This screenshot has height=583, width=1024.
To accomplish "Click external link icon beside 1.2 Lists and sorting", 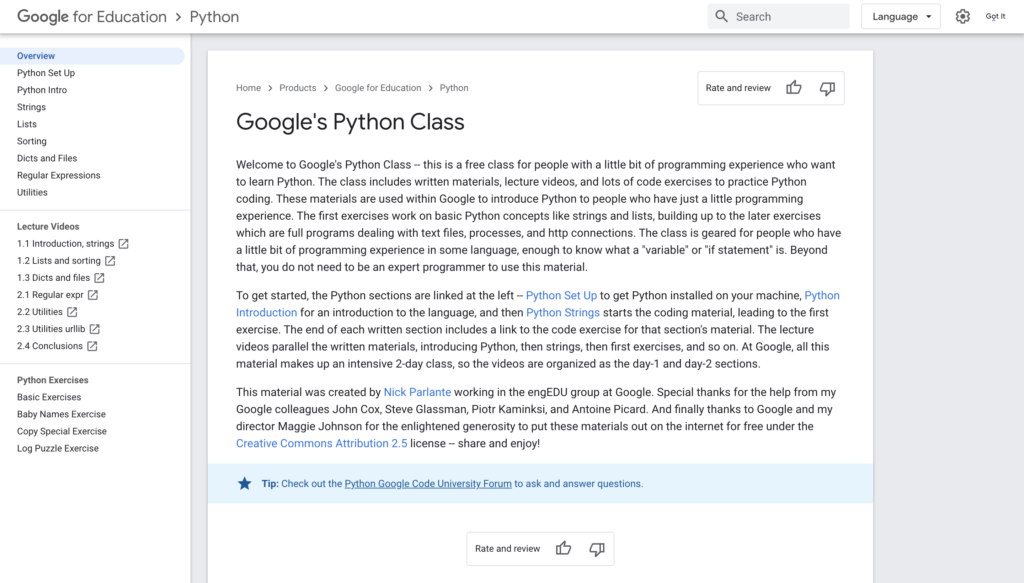I will [x=110, y=260].
